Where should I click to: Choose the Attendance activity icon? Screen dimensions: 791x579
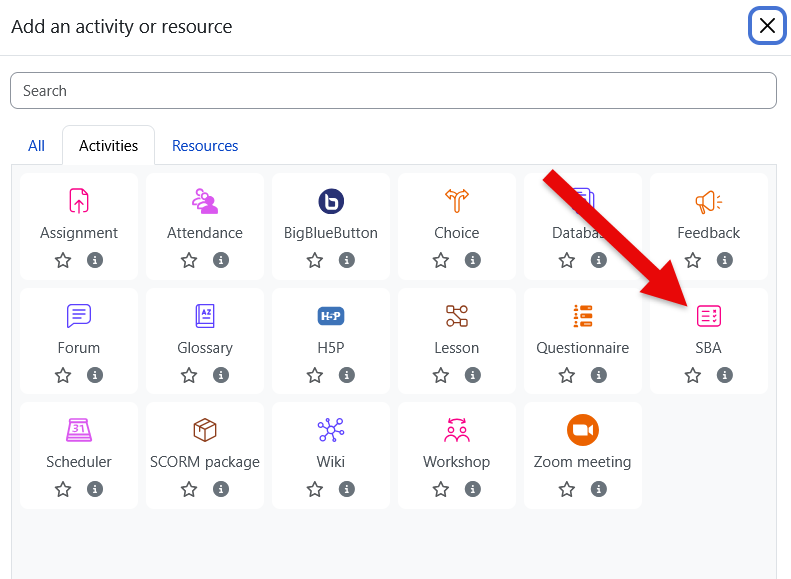tap(205, 201)
